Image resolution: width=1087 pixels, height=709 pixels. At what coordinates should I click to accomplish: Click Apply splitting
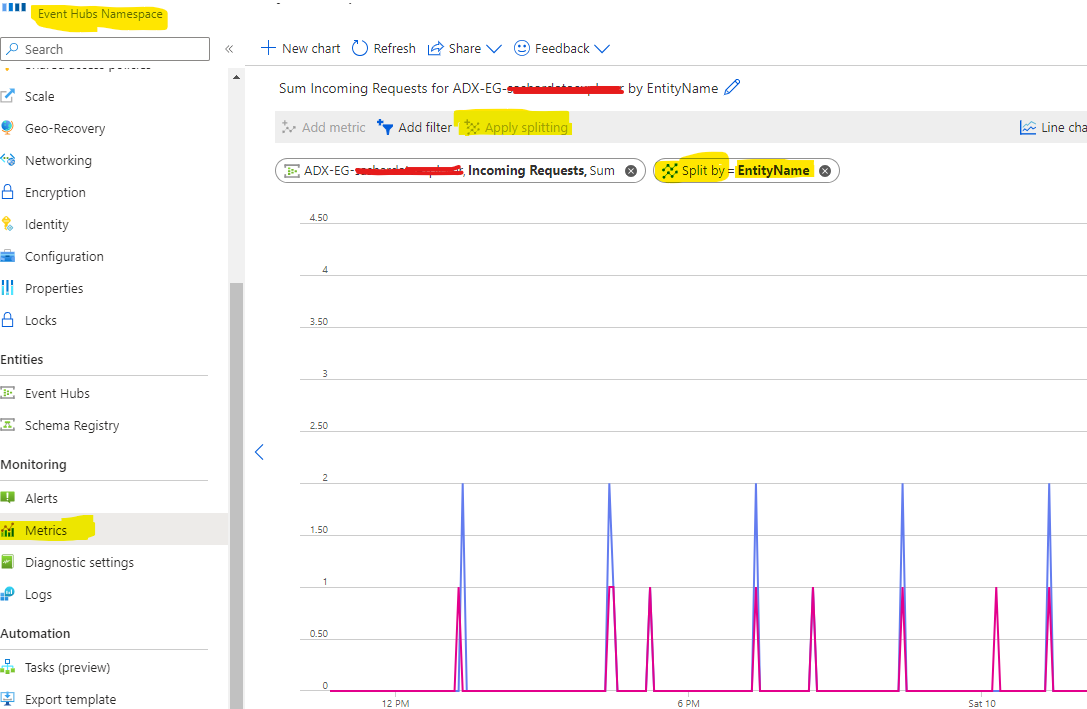tap(516, 128)
